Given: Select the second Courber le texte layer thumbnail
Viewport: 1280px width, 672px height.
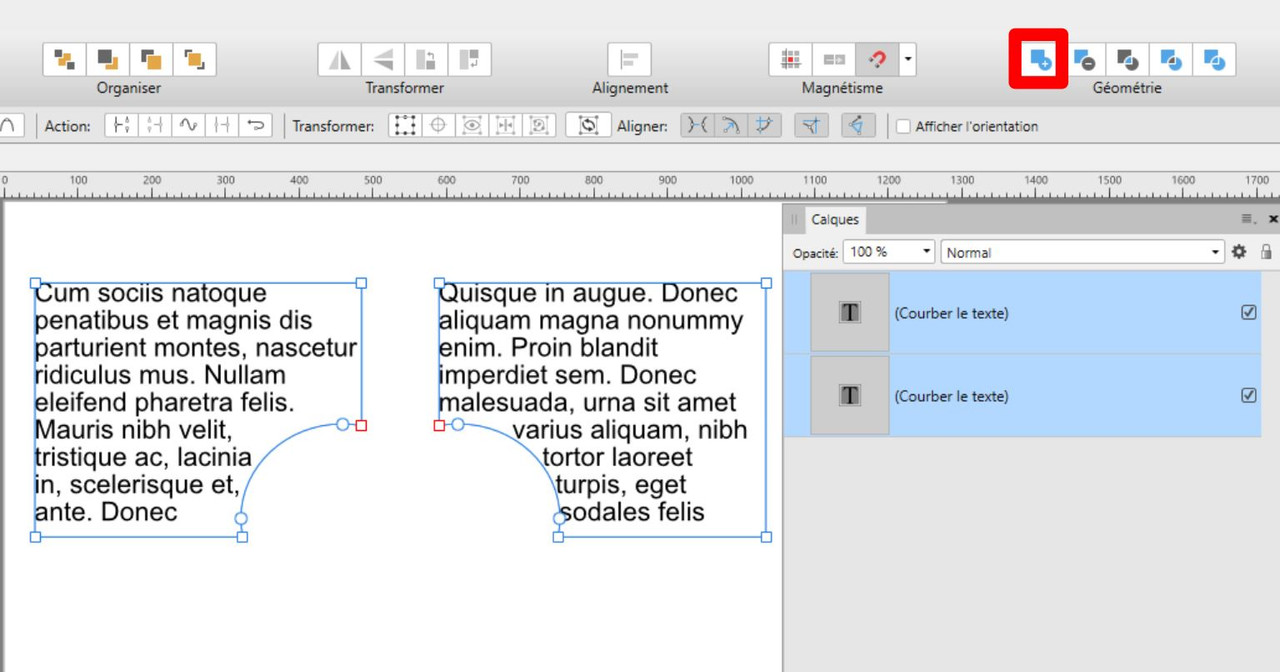Looking at the screenshot, I should pyautogui.click(x=849, y=396).
